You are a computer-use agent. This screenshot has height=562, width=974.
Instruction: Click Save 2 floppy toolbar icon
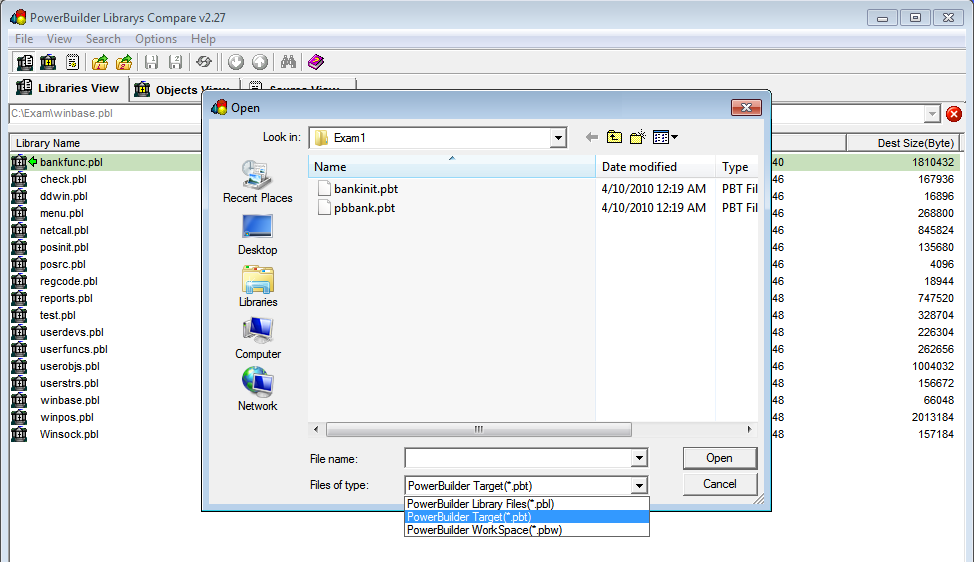[176, 62]
